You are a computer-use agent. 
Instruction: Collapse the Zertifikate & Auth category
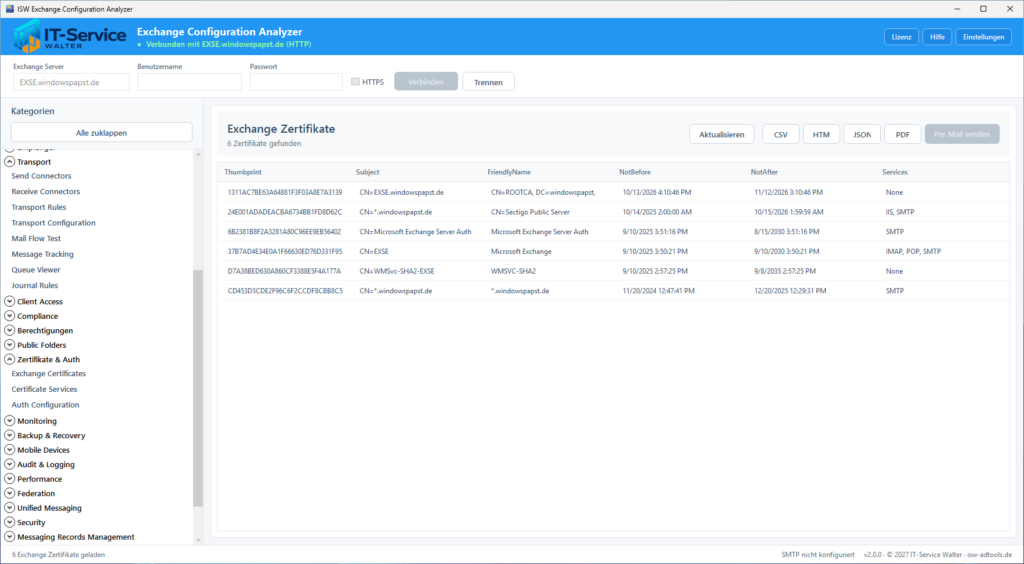(x=10, y=359)
